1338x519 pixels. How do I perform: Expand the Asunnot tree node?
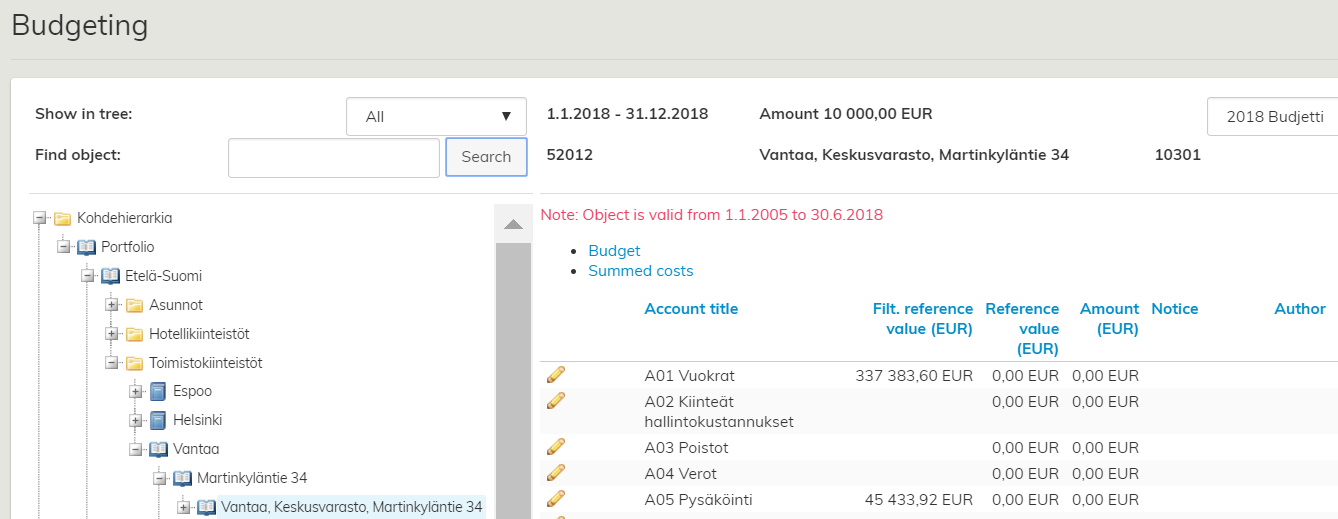111,305
